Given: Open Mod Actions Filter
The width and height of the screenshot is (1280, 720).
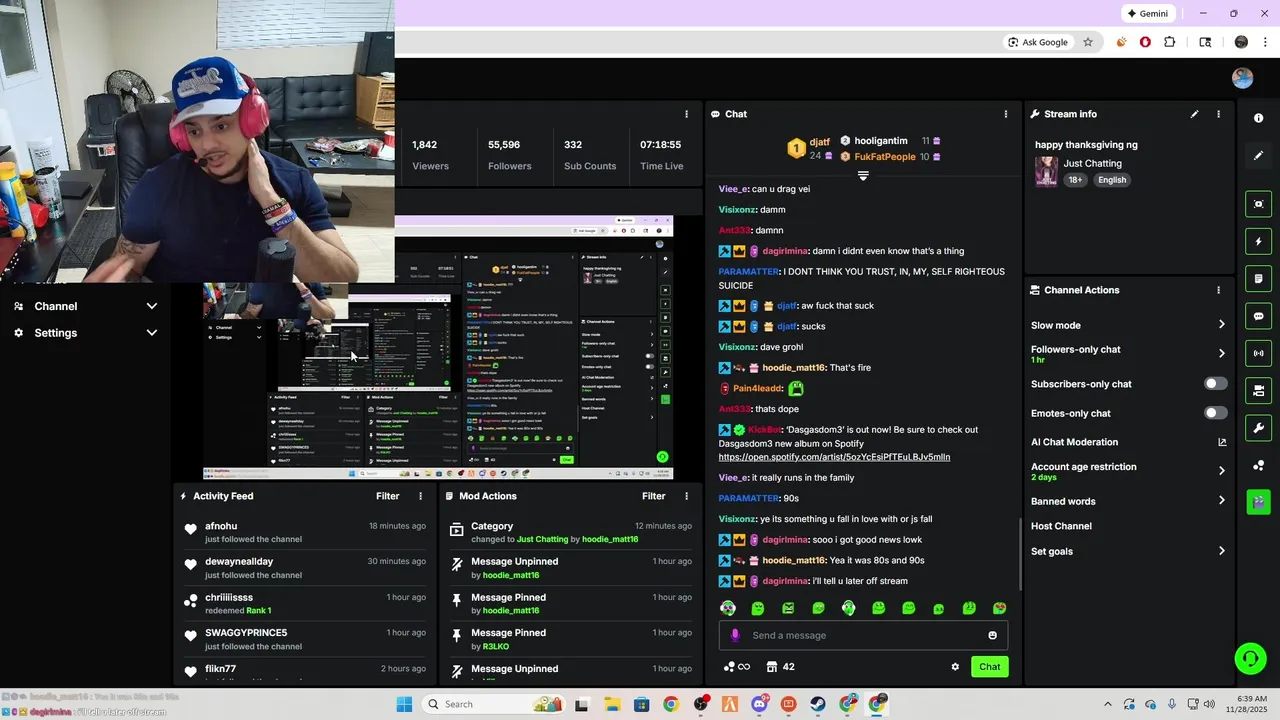Looking at the screenshot, I should click(653, 496).
